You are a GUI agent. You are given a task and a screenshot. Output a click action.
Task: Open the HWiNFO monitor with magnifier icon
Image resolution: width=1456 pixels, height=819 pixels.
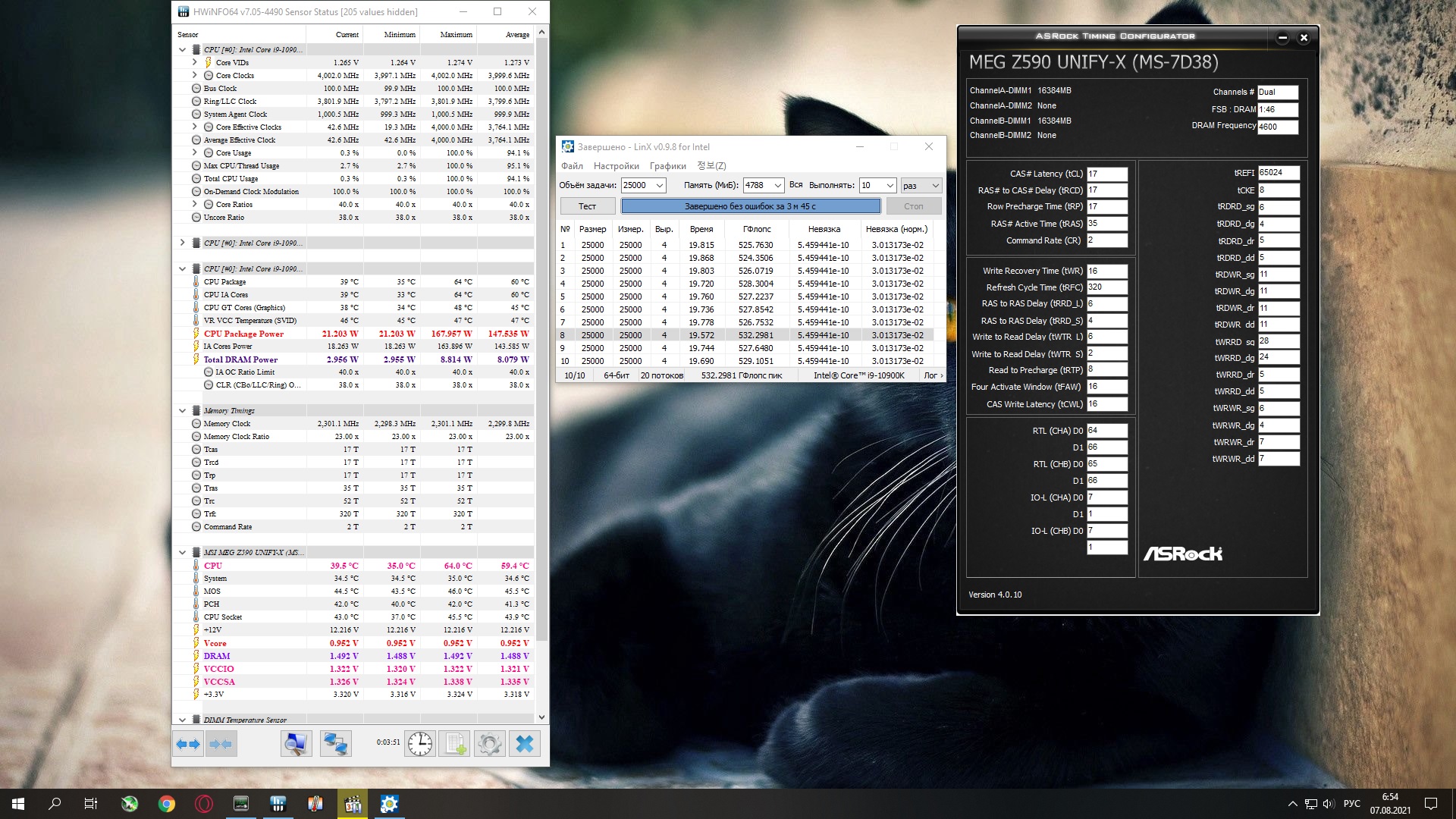click(x=296, y=745)
